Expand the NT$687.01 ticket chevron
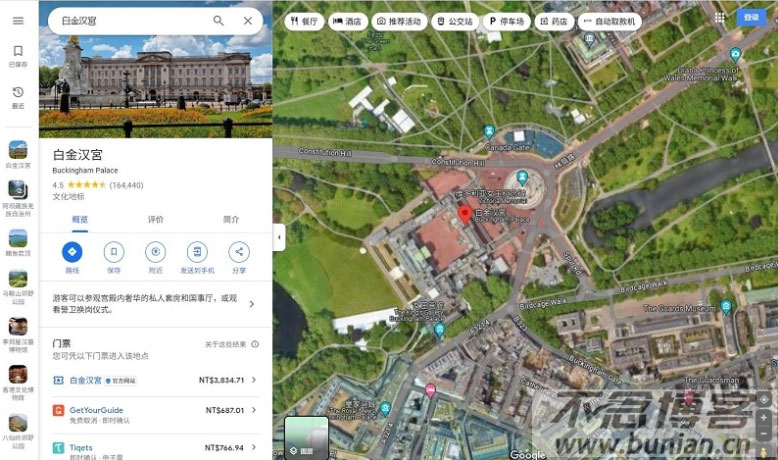 point(254,410)
